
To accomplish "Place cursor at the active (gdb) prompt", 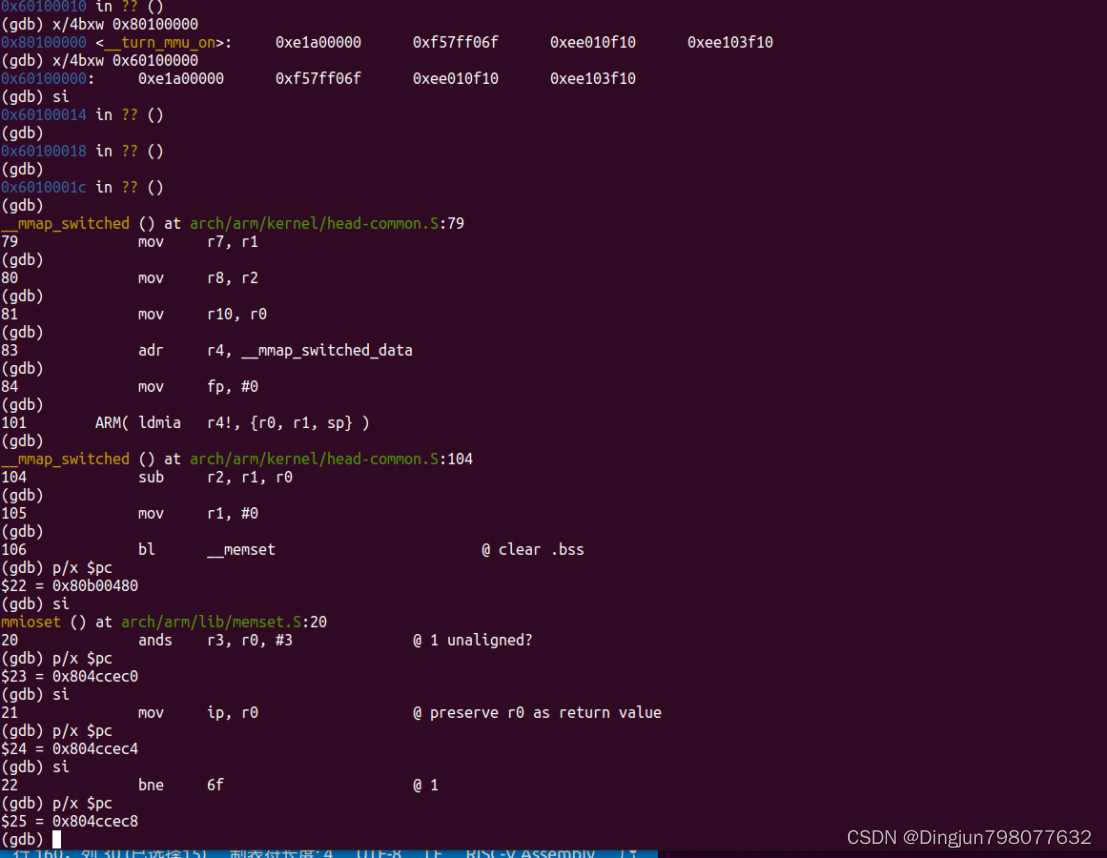I will click(x=30, y=839).
